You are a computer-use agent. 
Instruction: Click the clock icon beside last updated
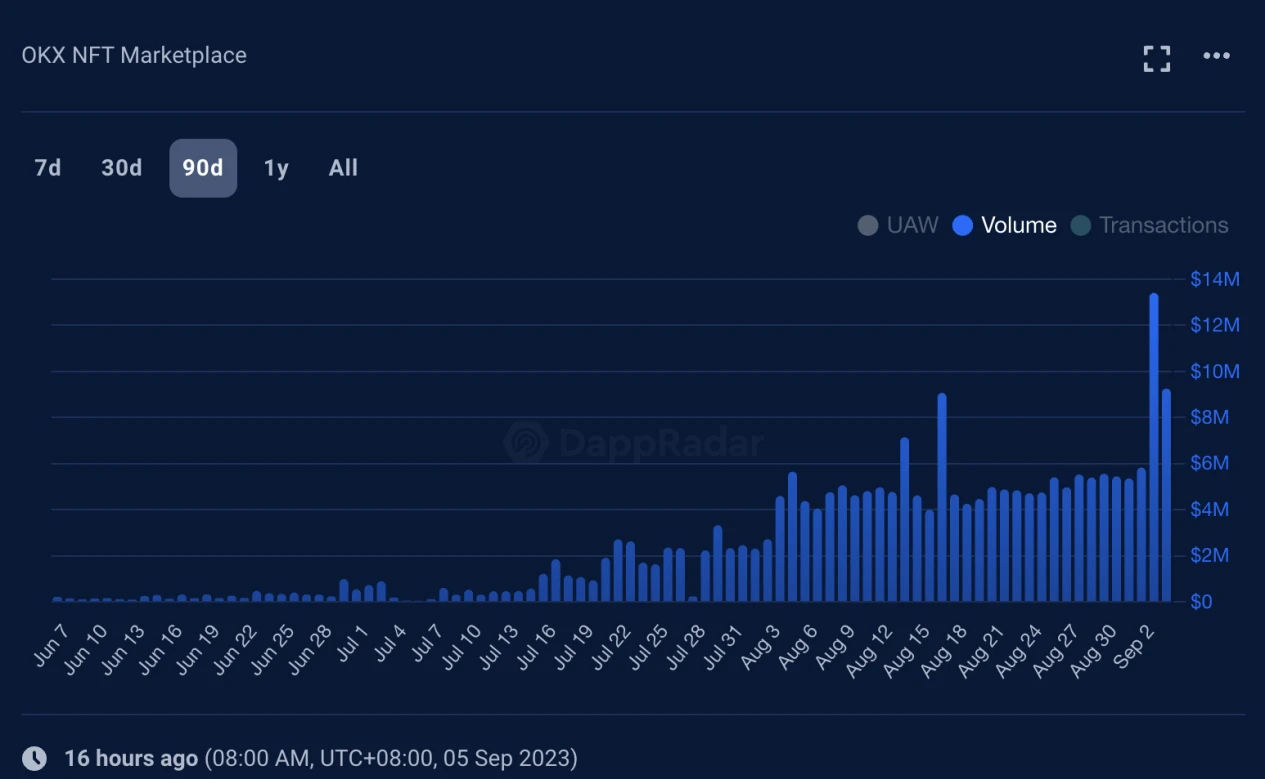pos(34,758)
